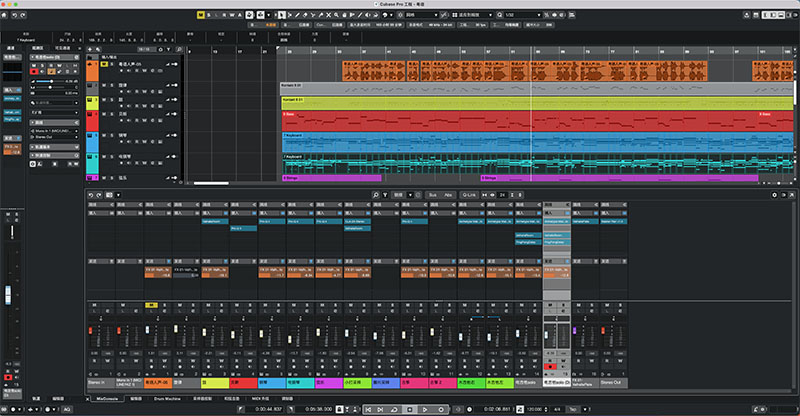Unmute first track's yellow M button
800x416 pixels.
tap(104, 64)
